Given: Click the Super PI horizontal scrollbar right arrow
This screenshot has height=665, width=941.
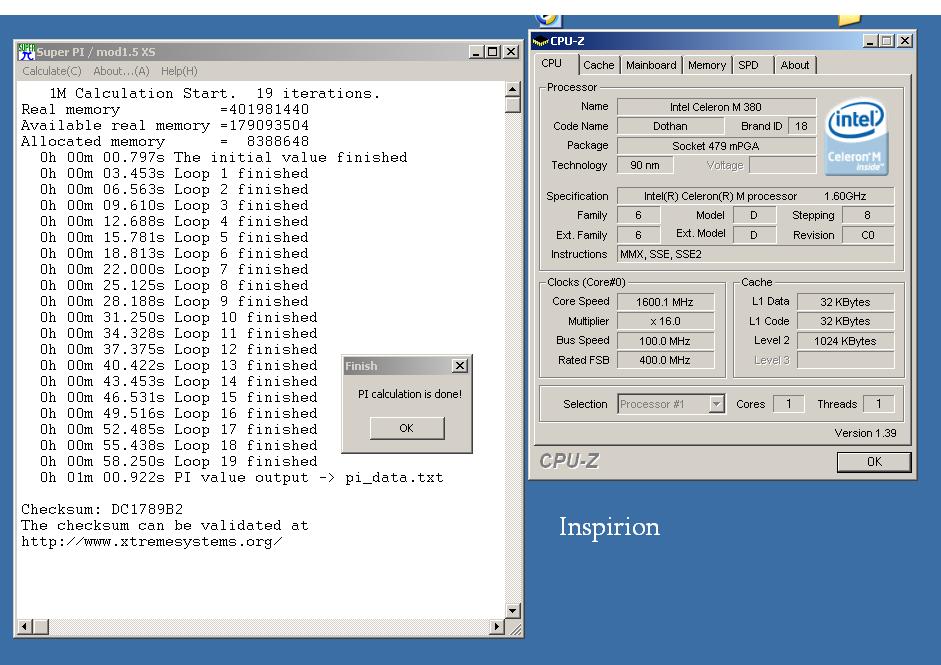Looking at the screenshot, I should coord(496,627).
